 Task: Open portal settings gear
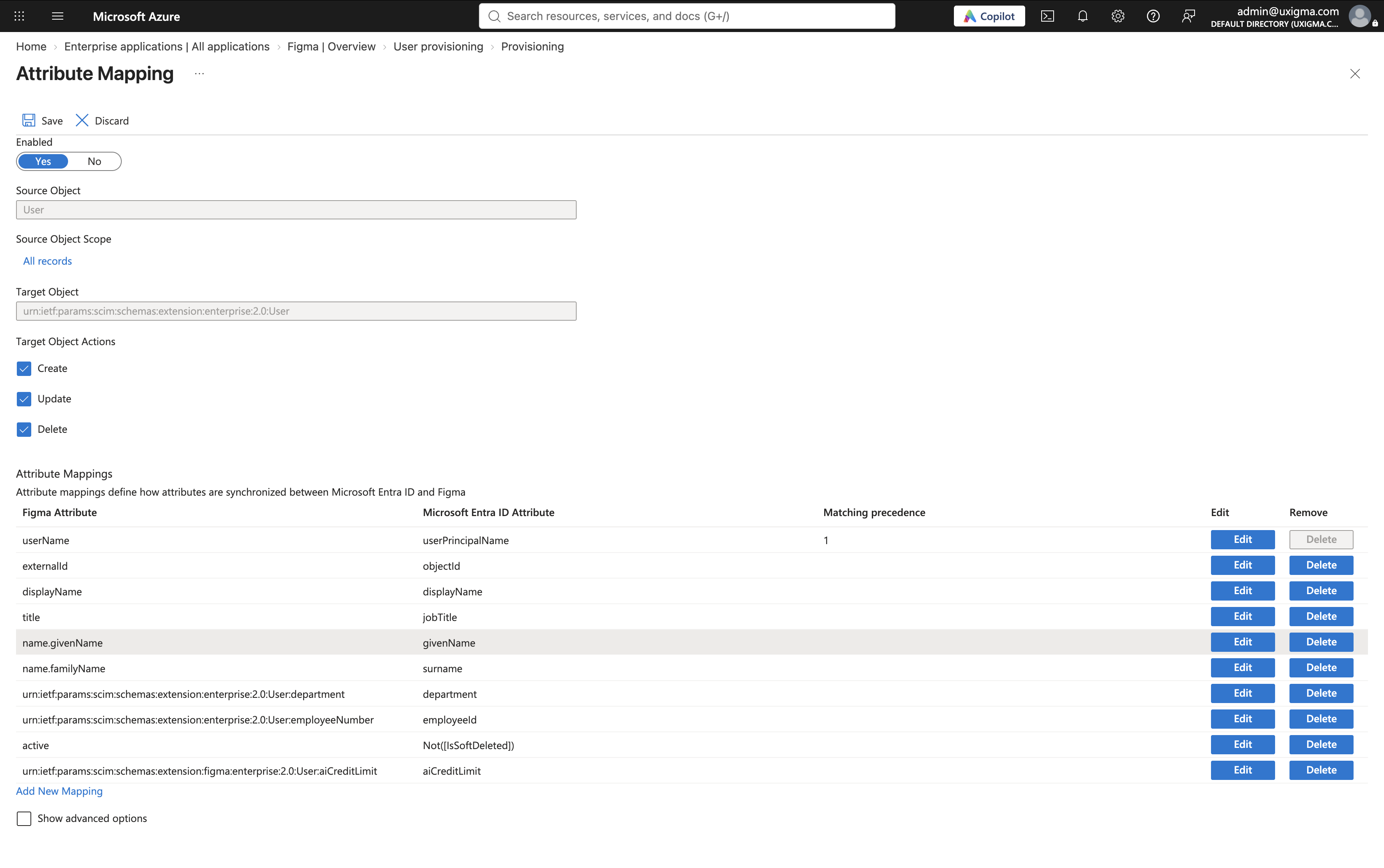click(x=1117, y=16)
